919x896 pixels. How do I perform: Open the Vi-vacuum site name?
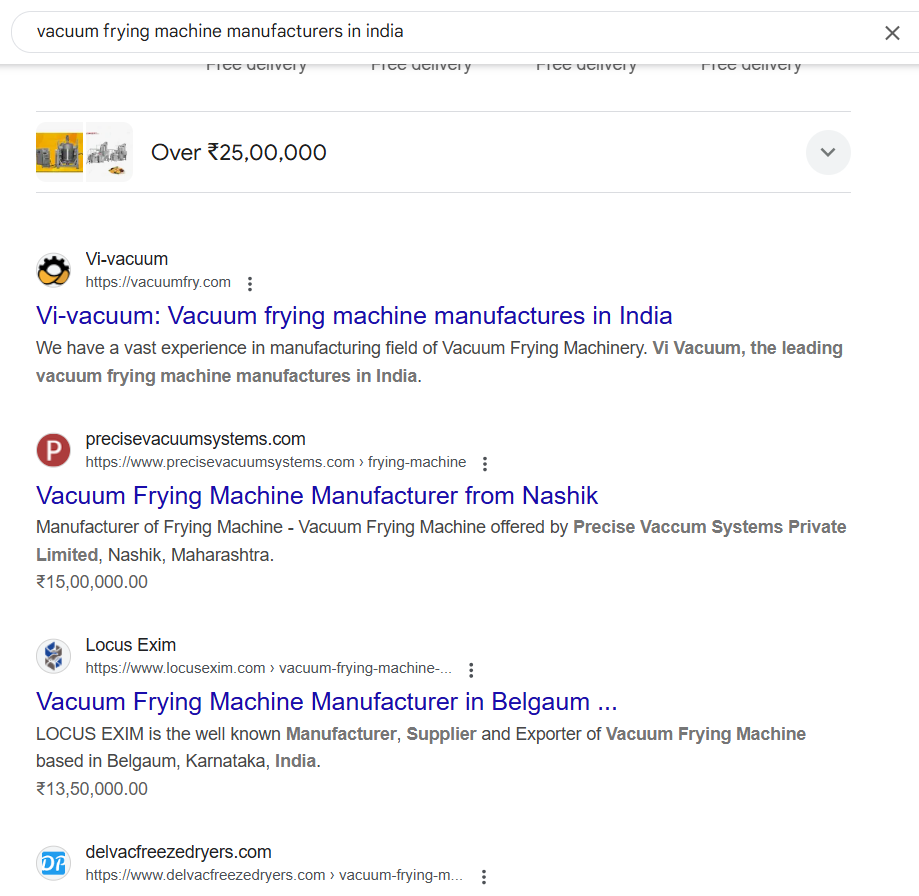coord(127,259)
